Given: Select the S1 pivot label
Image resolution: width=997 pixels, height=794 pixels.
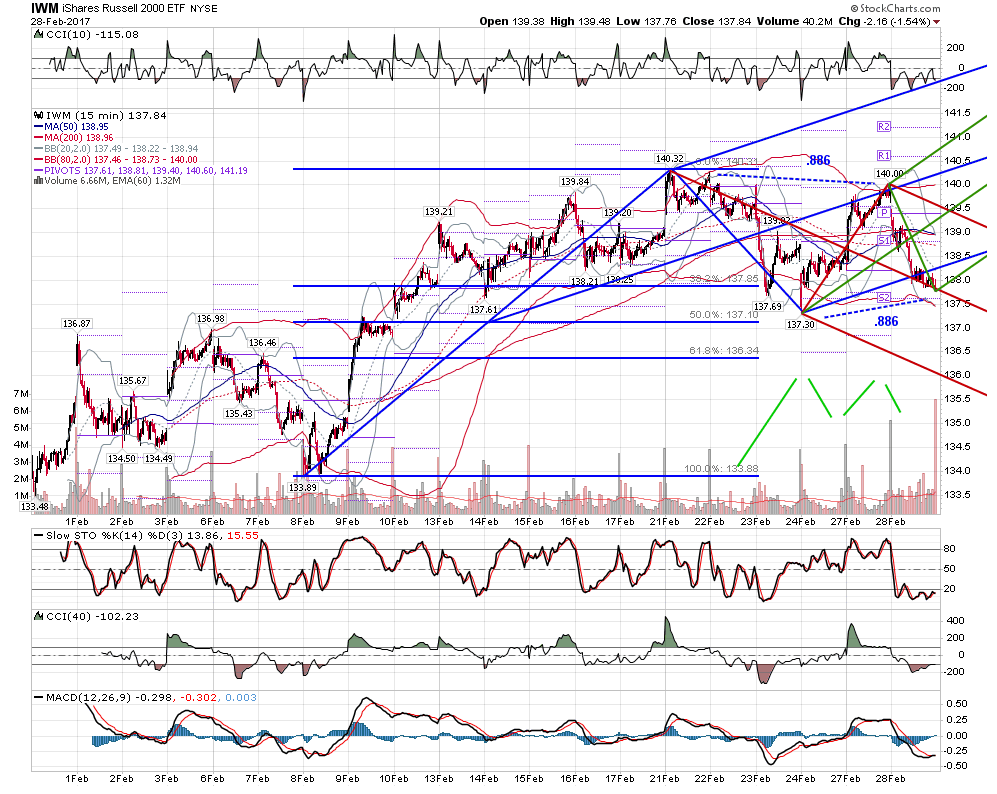Looking at the screenshot, I should pos(884,240).
